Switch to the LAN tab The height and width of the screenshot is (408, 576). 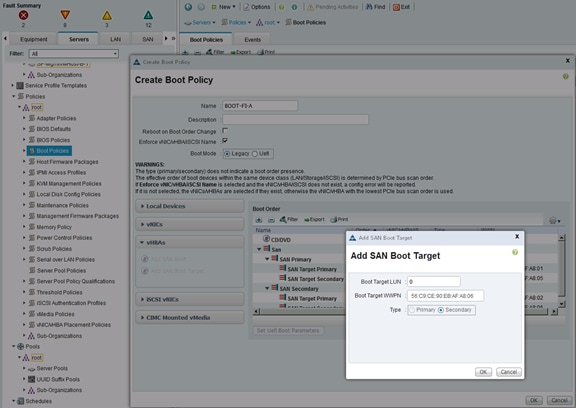[115, 39]
